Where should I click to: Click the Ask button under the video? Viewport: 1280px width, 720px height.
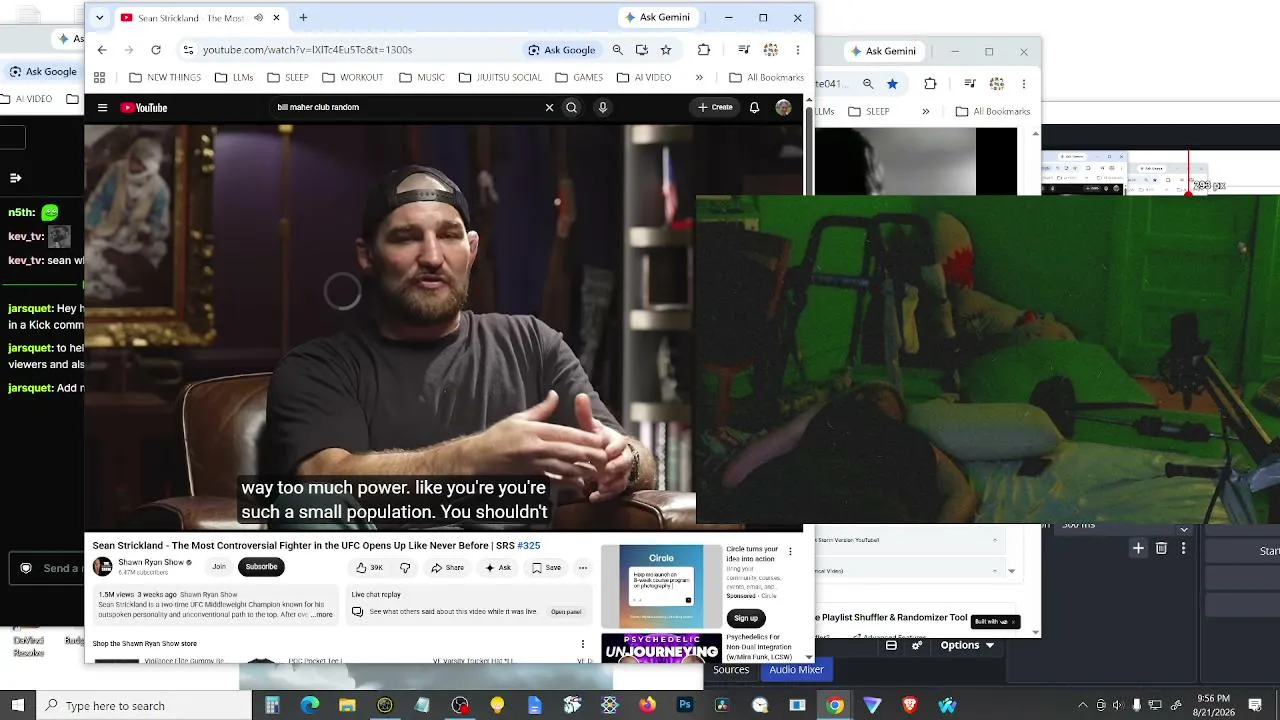497,567
